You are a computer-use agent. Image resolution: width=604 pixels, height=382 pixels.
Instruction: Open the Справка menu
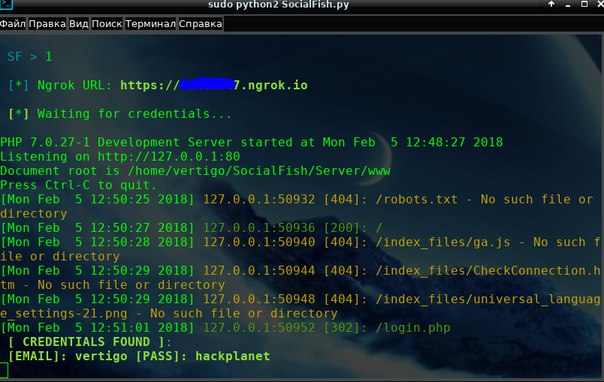tap(200, 24)
